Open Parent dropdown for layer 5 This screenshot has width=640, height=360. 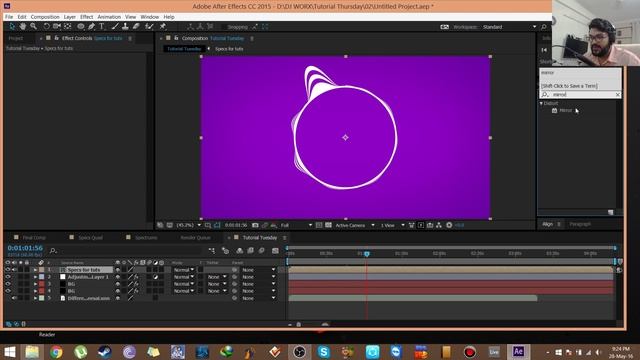tap(258, 298)
